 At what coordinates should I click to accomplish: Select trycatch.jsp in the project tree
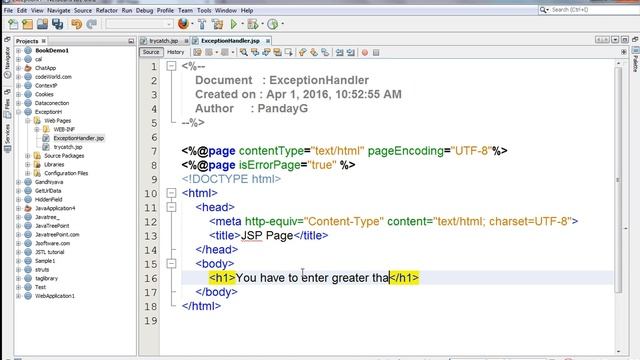point(68,147)
